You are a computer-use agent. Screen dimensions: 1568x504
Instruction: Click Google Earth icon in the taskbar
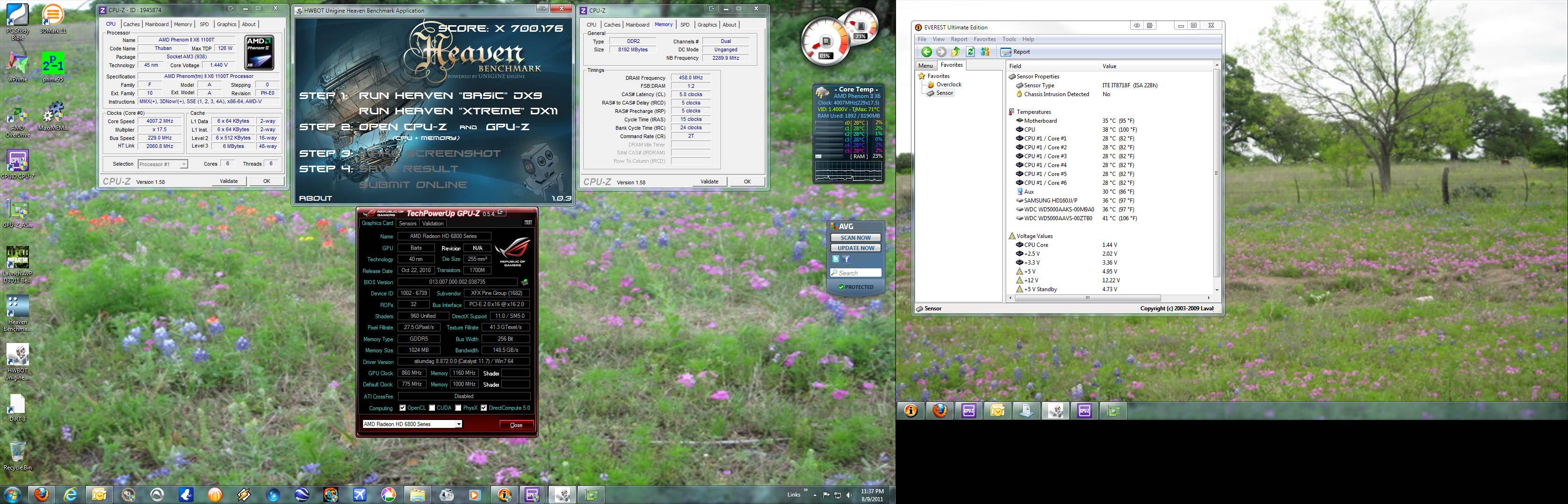point(302,494)
